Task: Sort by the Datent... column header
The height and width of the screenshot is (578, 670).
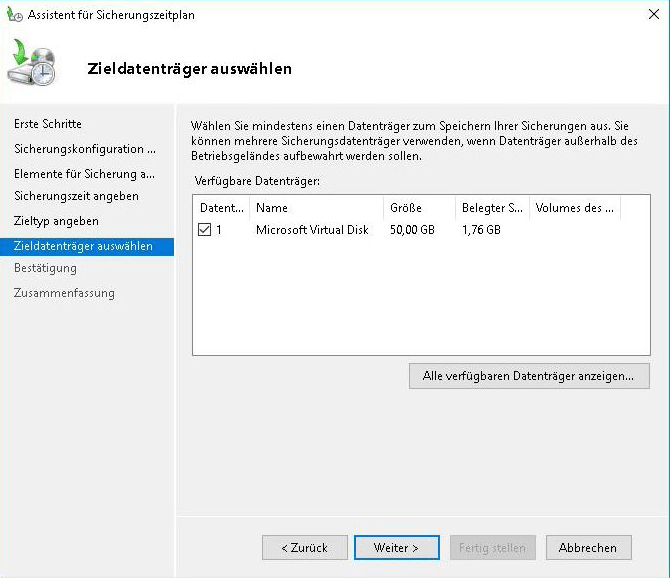Action: [221, 208]
